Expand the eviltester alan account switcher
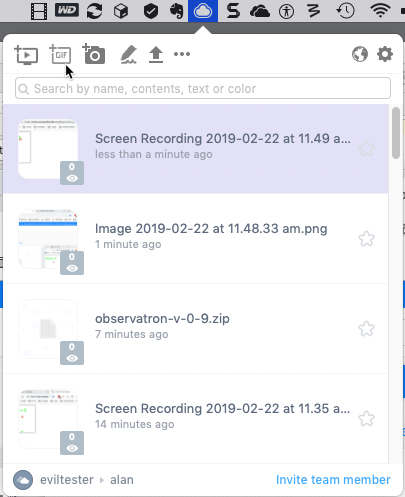Screen dimensions: 405x497 73,480
